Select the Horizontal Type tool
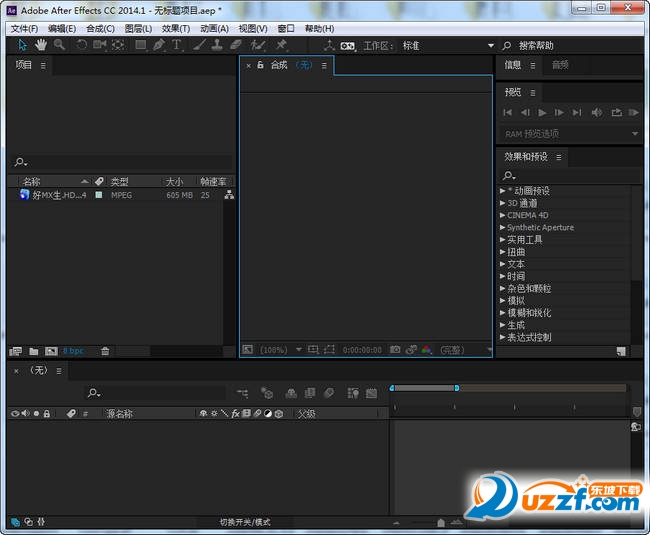Screen dimensions: 650x535 (177, 45)
